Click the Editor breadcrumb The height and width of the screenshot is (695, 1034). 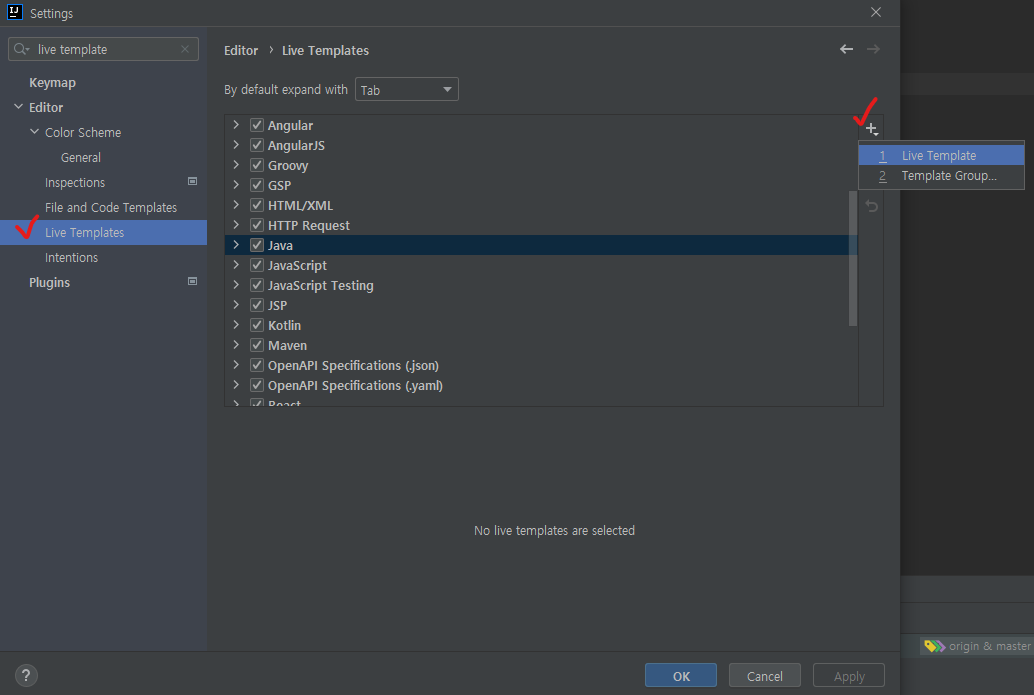241,51
